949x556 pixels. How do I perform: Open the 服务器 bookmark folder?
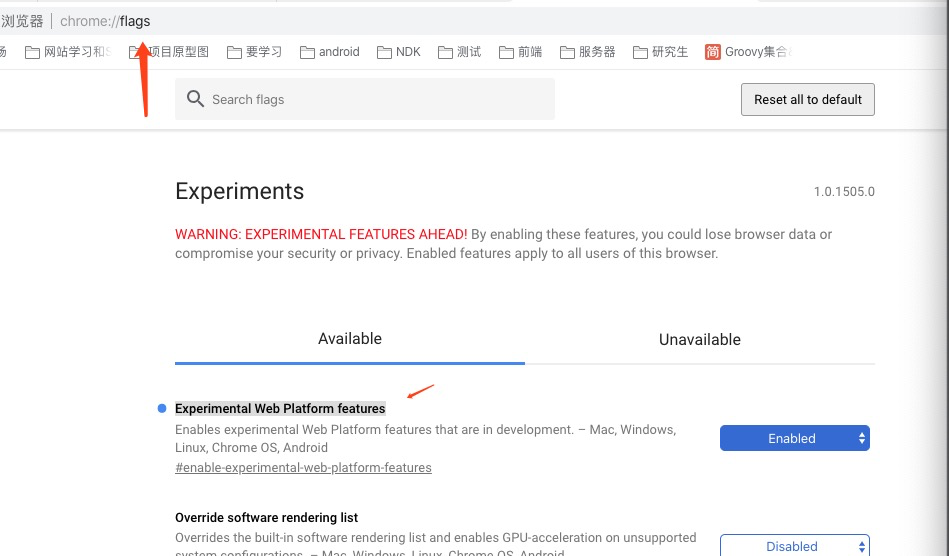coord(588,52)
